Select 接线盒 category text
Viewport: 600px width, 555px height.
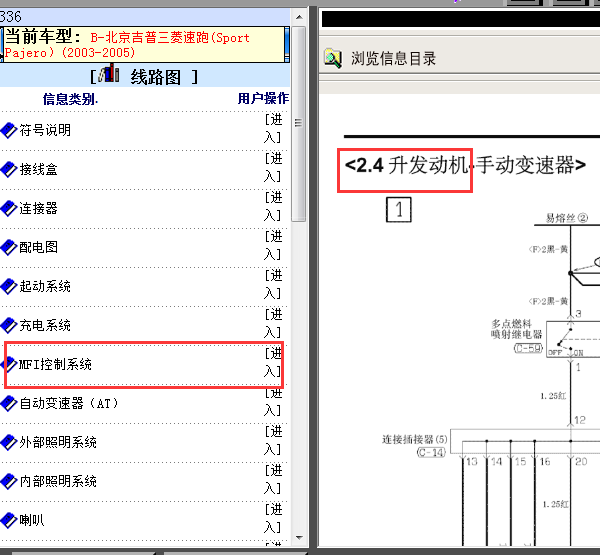[x=39, y=169]
